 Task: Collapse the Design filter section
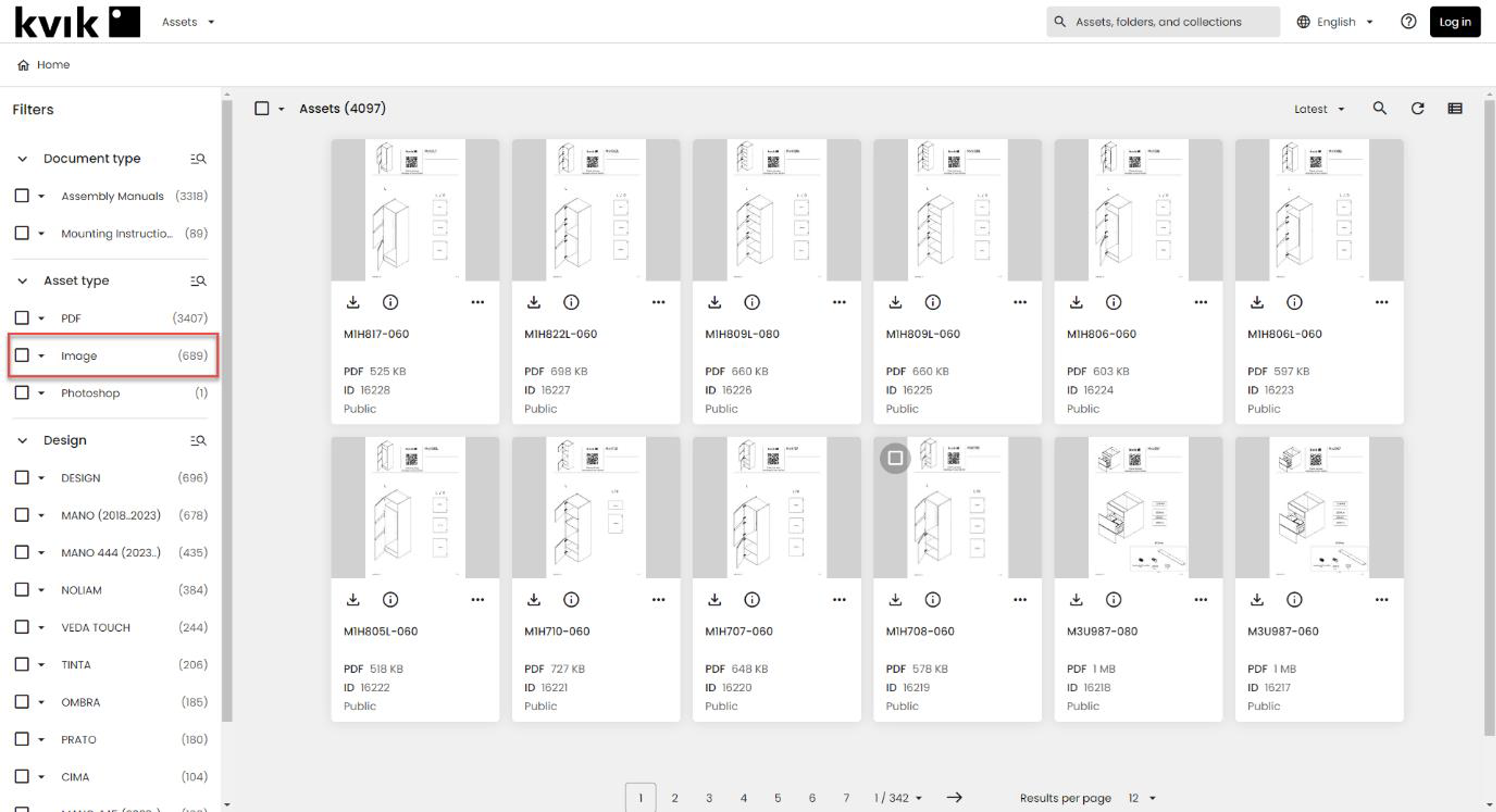(22, 440)
